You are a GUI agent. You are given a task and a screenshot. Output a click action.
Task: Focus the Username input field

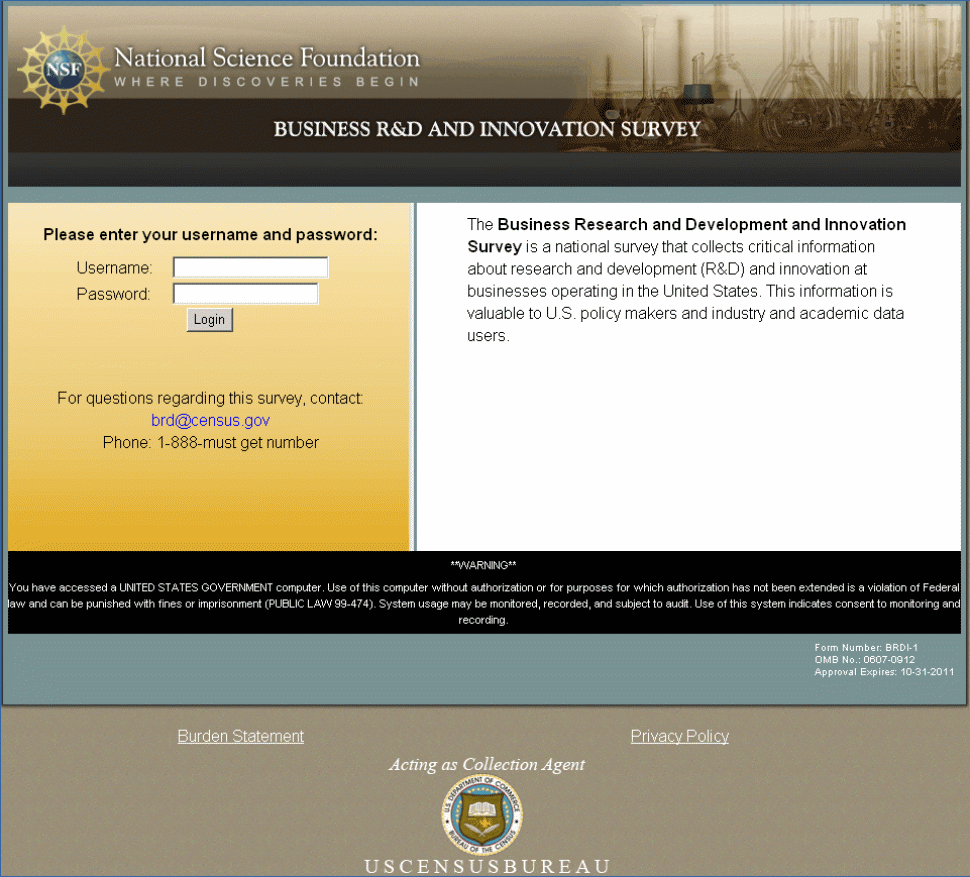coord(250,267)
